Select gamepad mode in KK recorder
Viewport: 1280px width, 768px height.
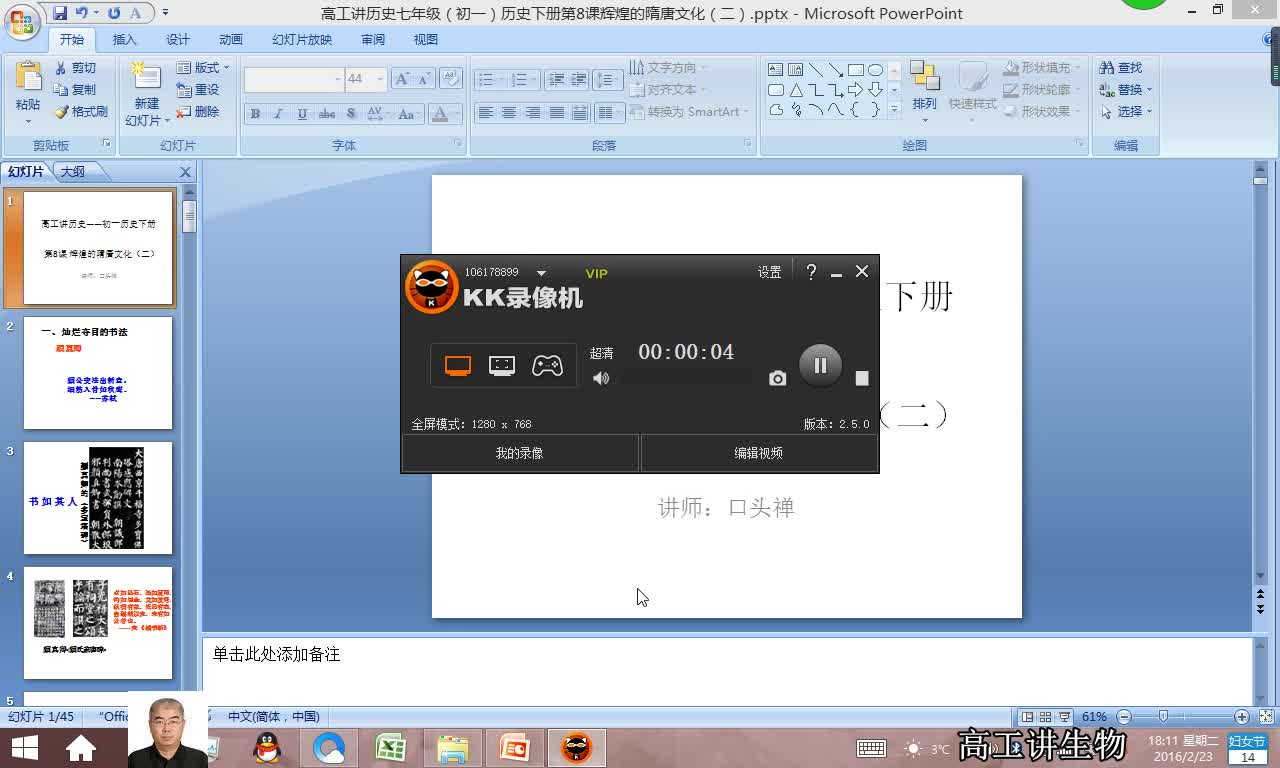547,366
